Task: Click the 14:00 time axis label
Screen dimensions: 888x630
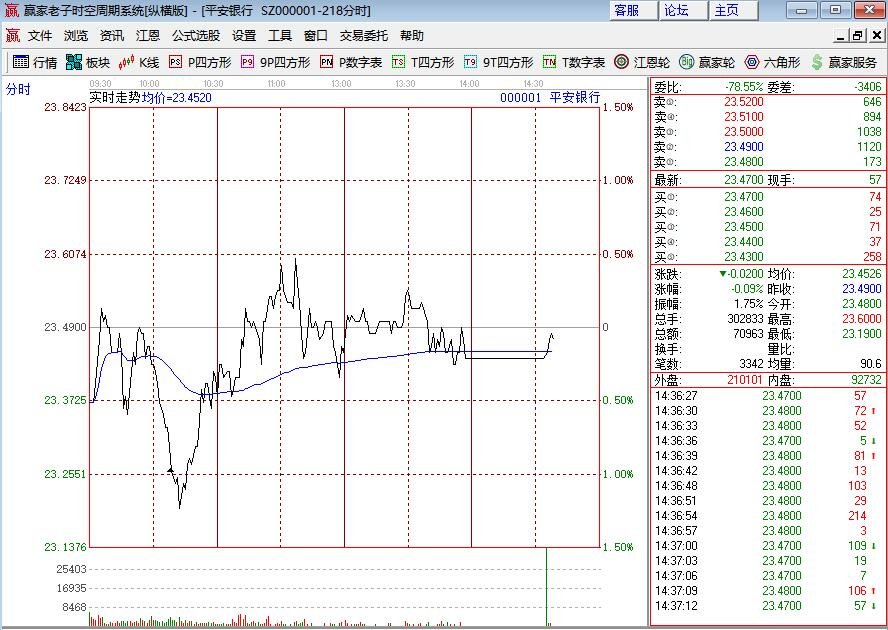Action: point(469,84)
